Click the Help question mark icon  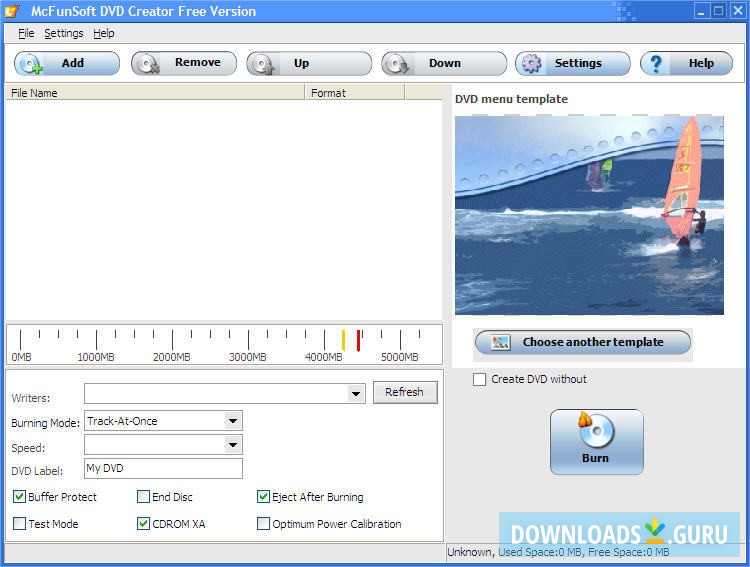click(656, 64)
